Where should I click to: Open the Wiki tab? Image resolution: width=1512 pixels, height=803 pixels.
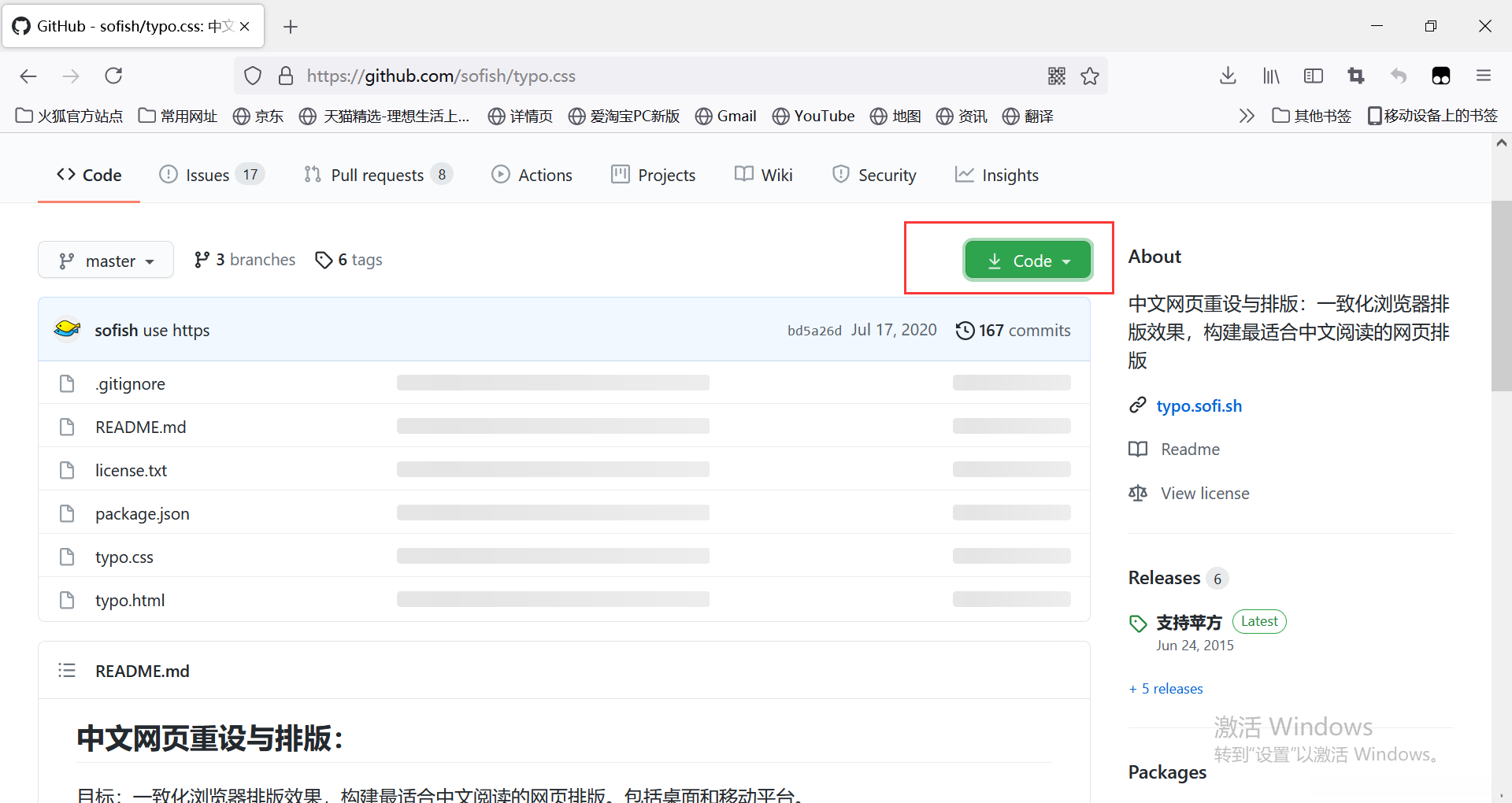click(x=764, y=175)
